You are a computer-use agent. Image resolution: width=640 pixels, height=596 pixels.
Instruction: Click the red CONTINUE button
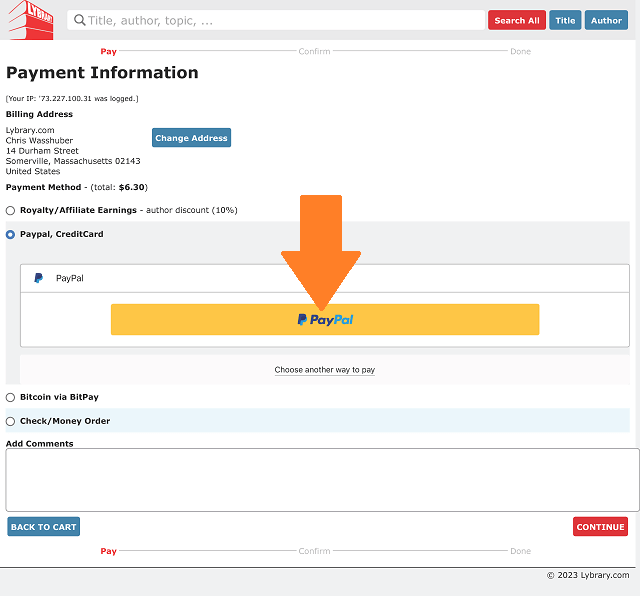[600, 527]
